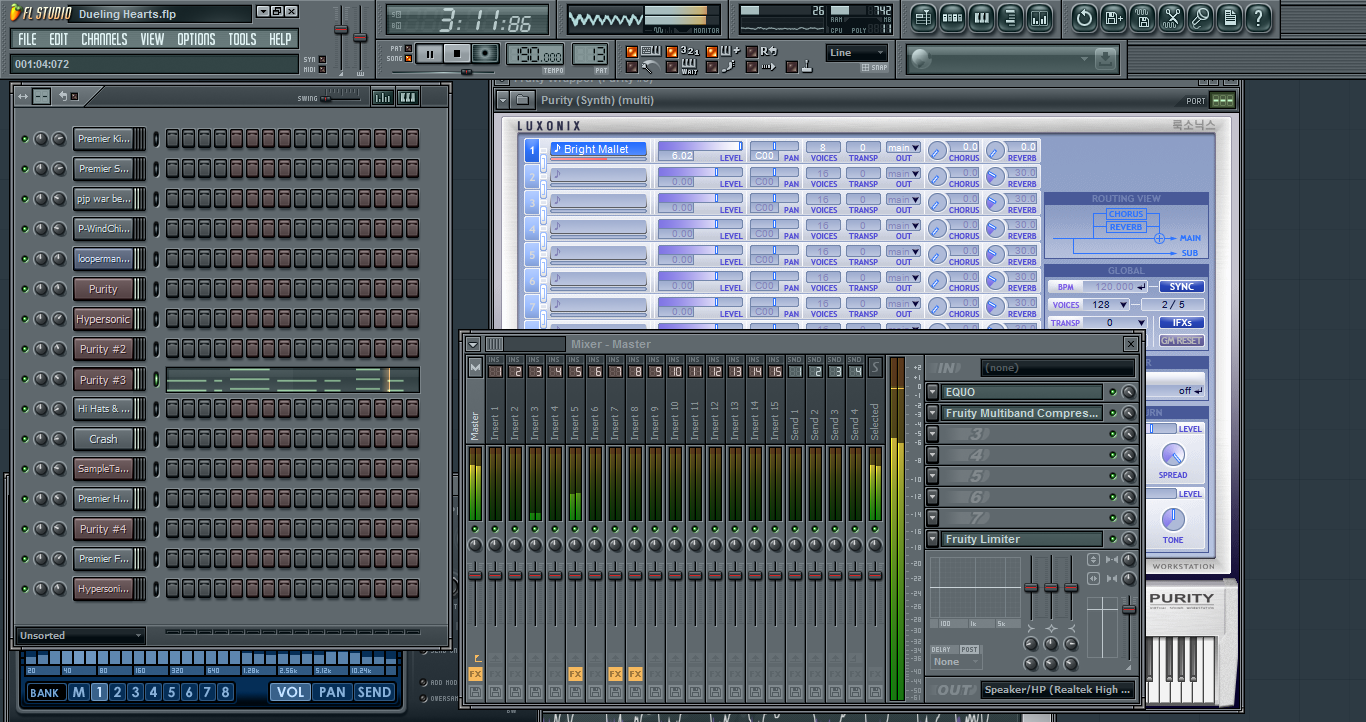Open Fruity Multiband Compressor slot arrow
This screenshot has width=1366, height=722.
932,413
